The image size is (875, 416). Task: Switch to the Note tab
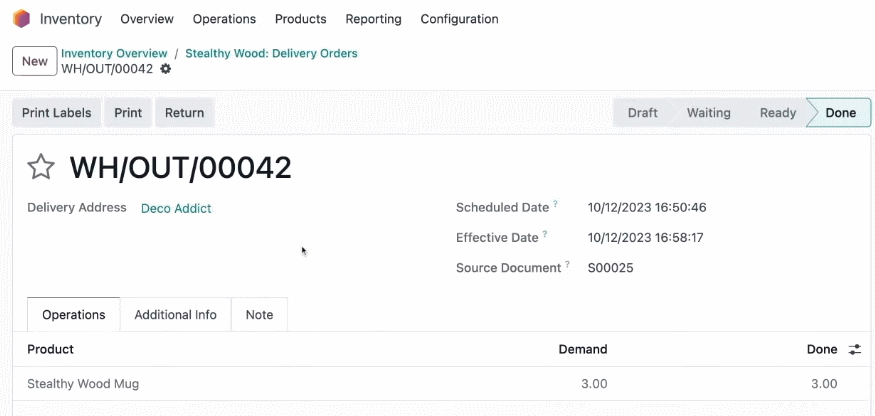(259, 314)
